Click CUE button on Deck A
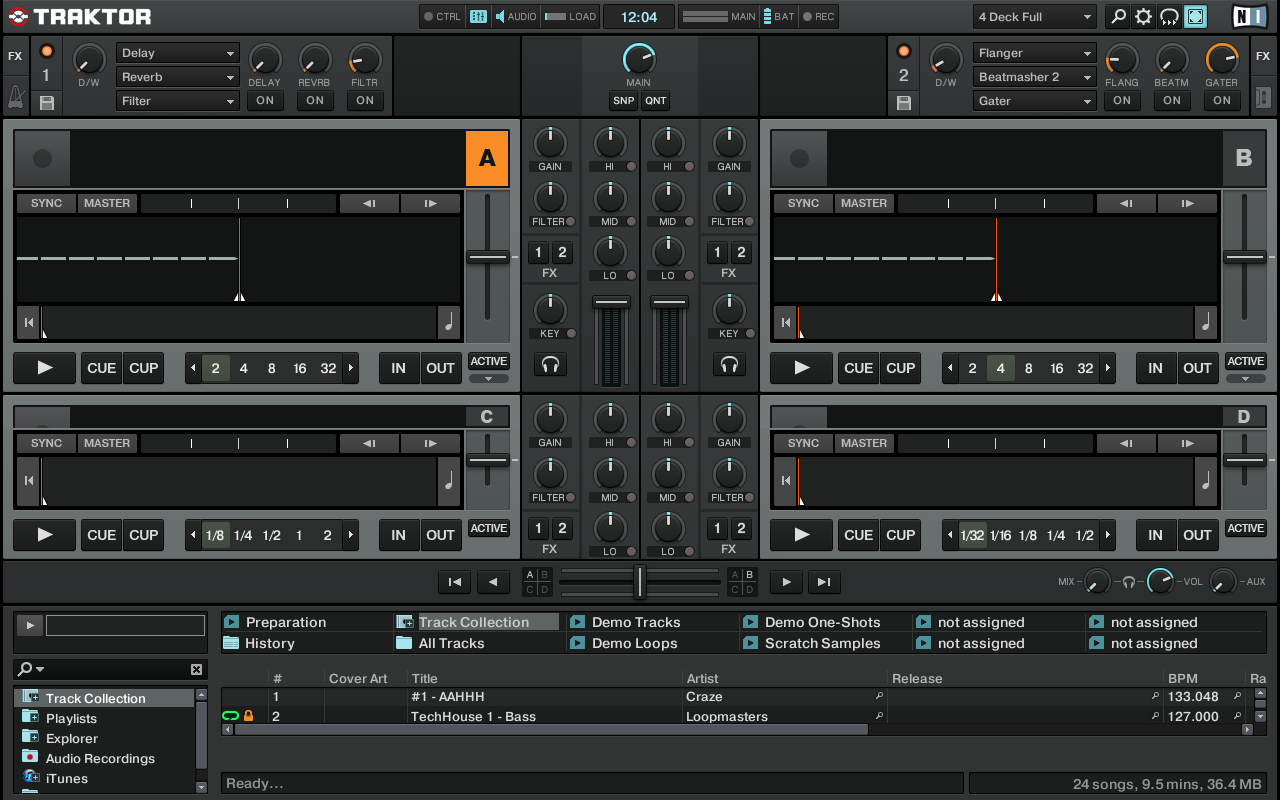1280x800 pixels. 101,368
